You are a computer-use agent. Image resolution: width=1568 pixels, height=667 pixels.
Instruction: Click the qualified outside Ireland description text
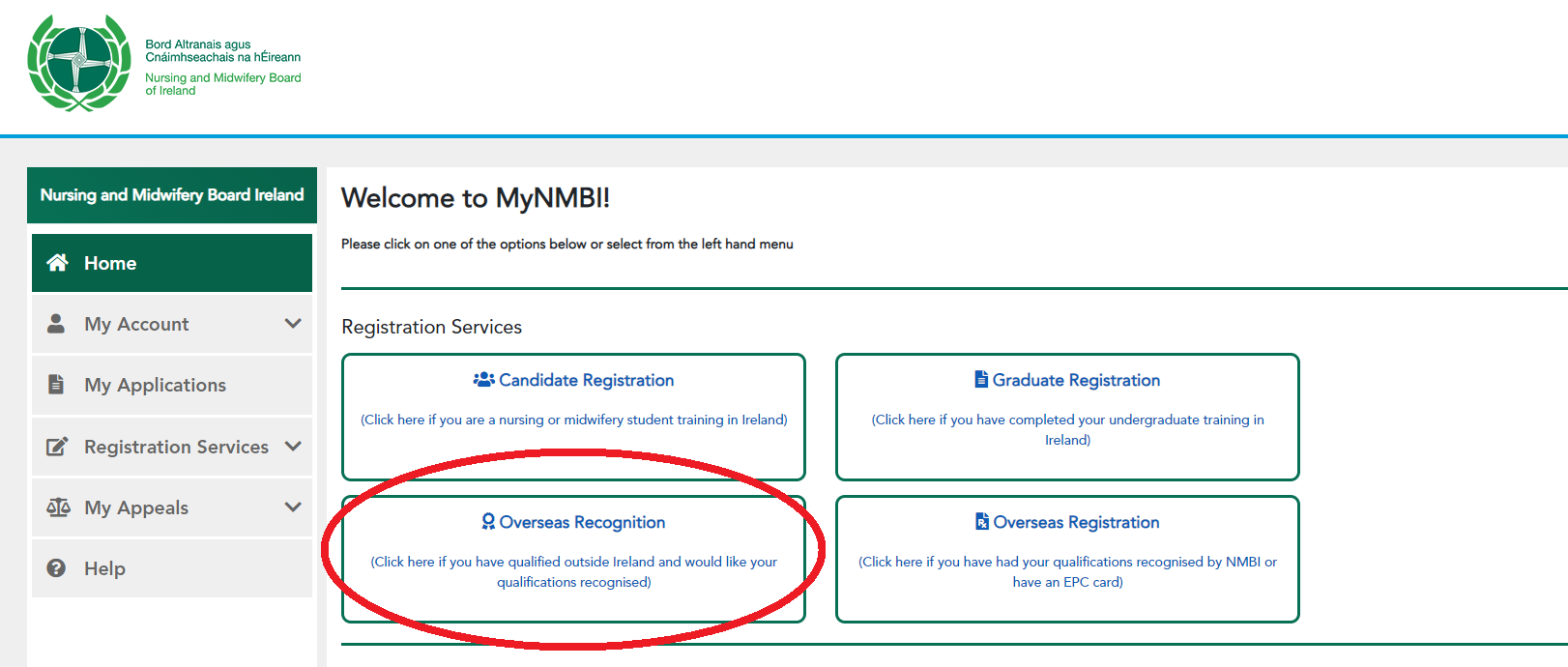point(574,571)
